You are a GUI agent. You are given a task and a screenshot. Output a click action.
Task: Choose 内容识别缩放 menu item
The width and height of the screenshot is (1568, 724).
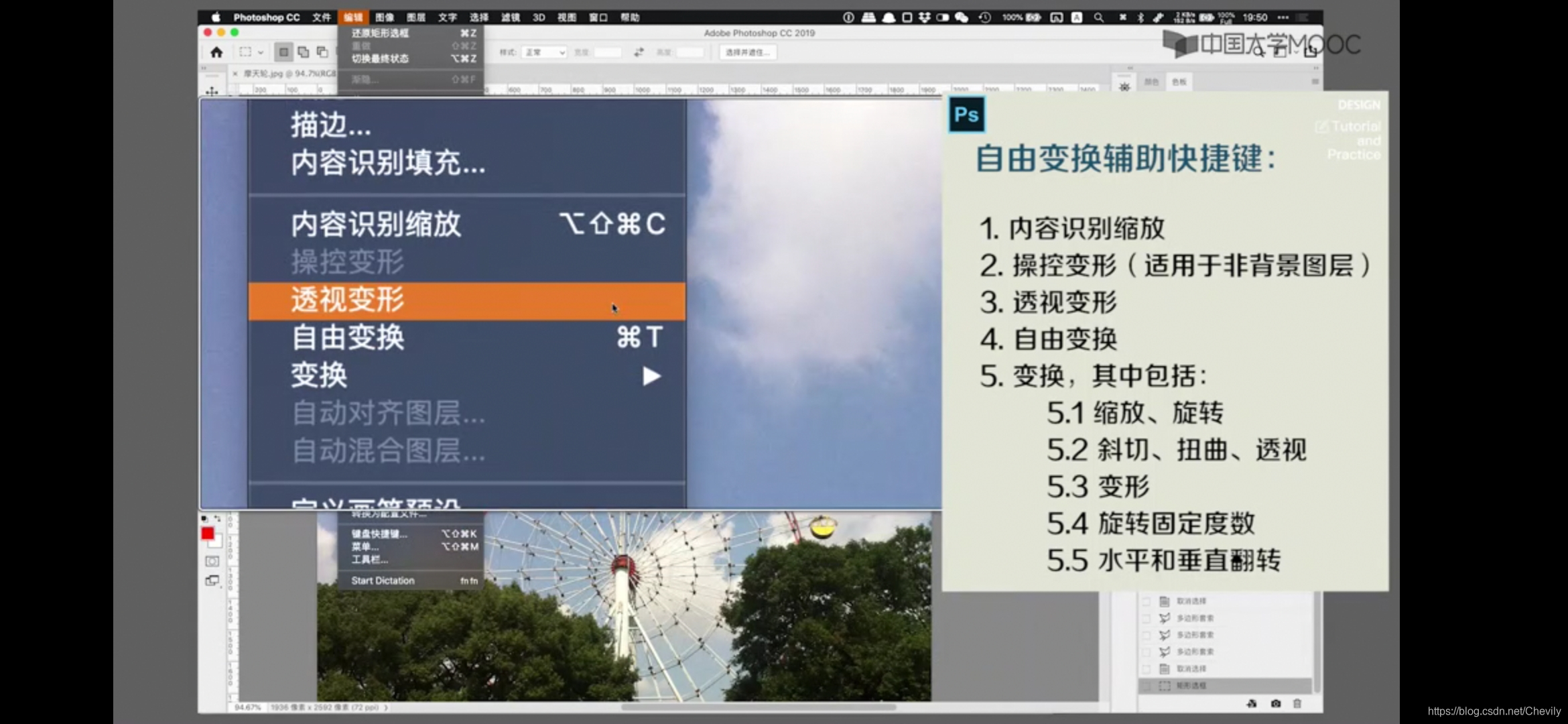[467, 224]
